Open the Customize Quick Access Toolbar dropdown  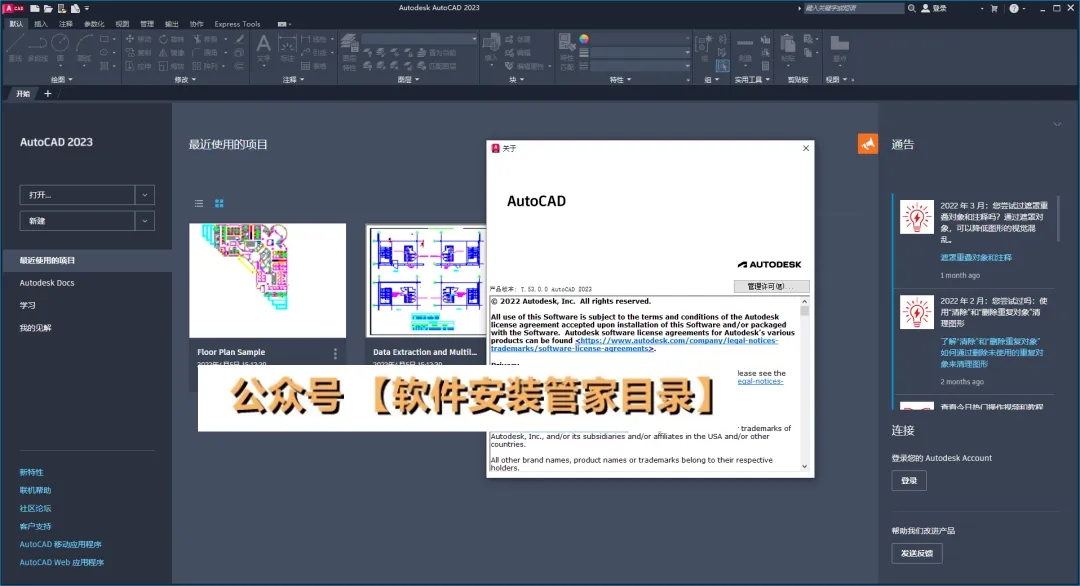pyautogui.click(x=87, y=8)
